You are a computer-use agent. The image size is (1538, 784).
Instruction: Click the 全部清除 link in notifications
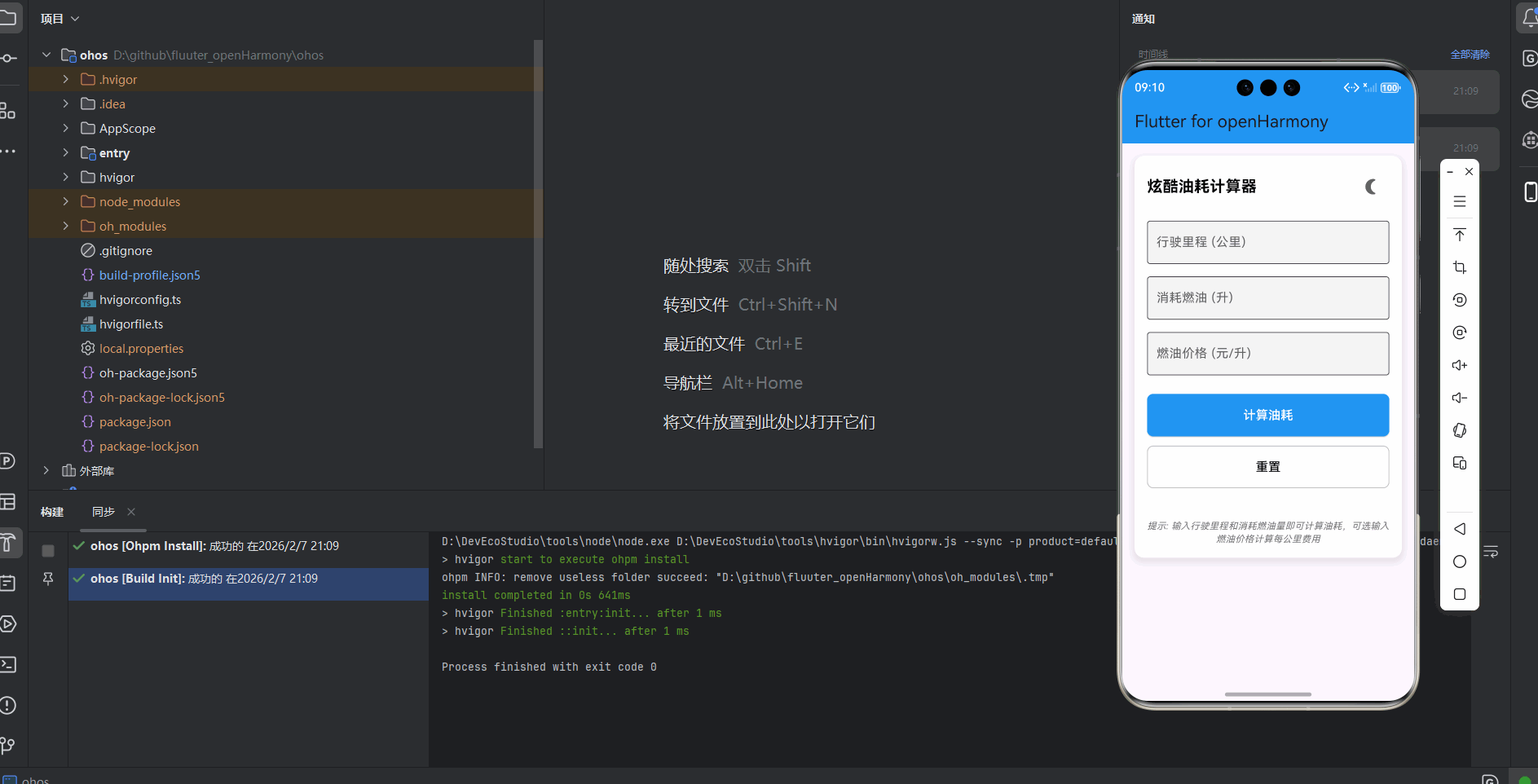1470,55
